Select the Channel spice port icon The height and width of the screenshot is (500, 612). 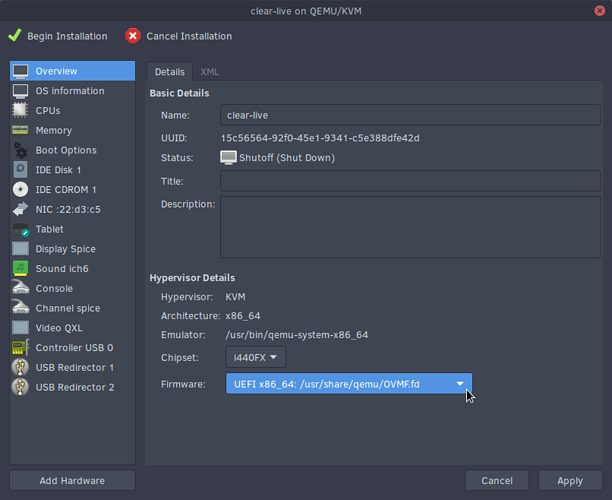pos(20,308)
